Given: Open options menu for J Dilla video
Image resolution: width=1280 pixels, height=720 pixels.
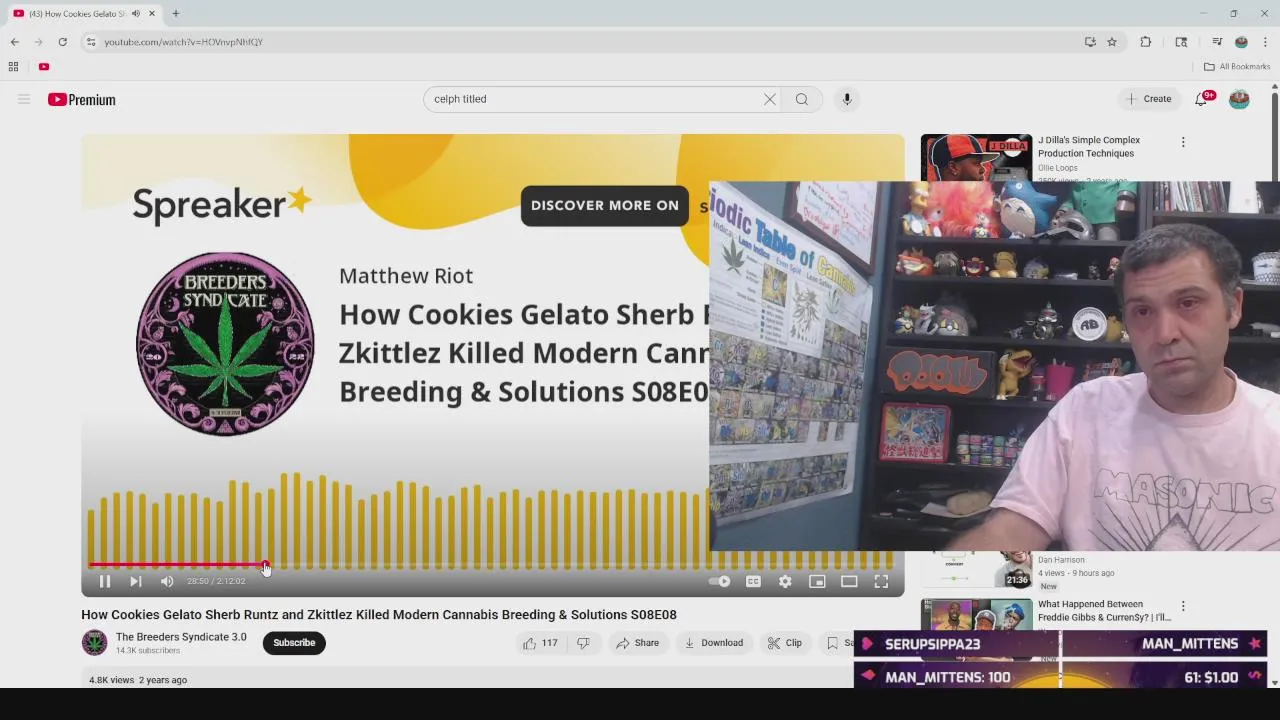Looking at the screenshot, I should (x=1183, y=142).
